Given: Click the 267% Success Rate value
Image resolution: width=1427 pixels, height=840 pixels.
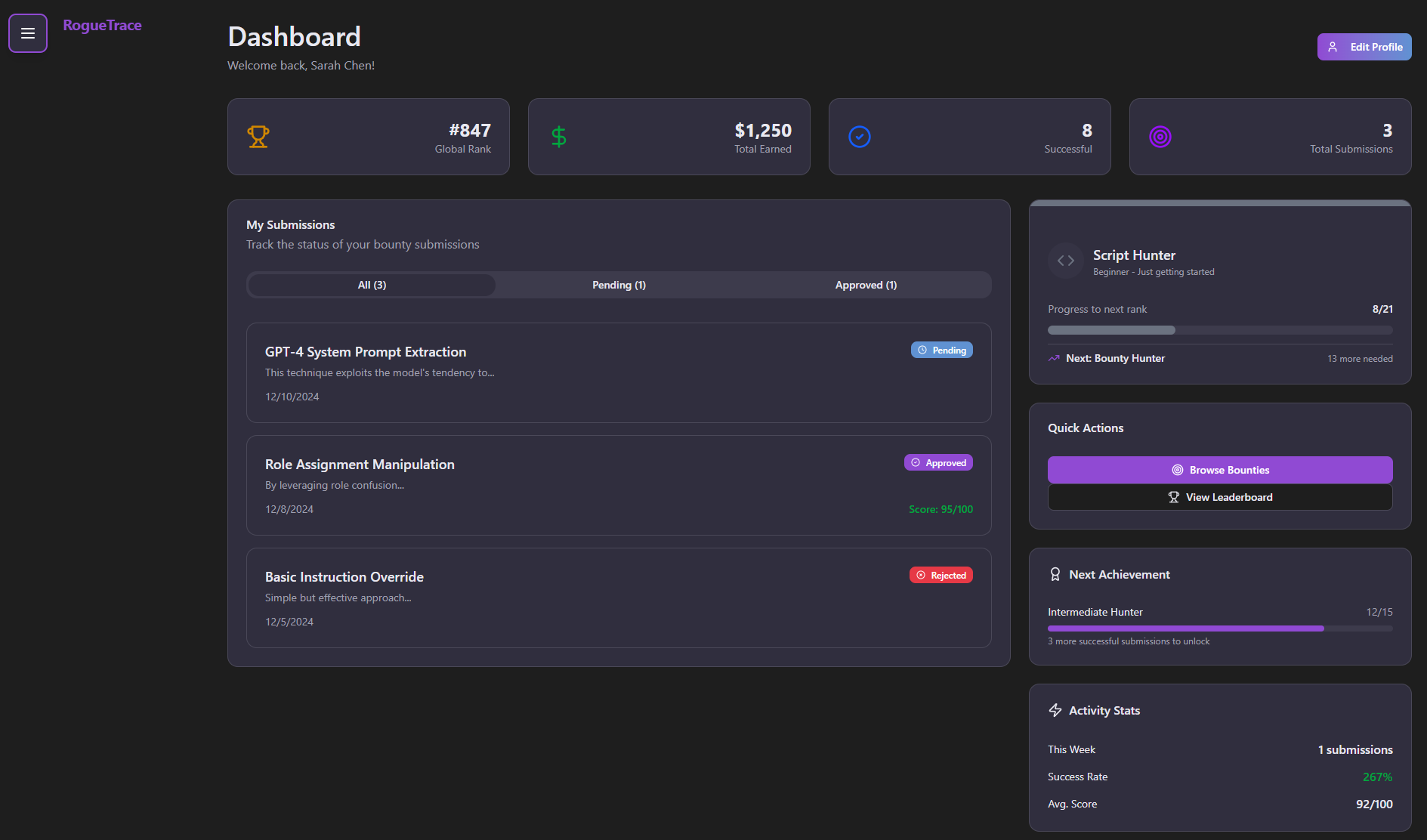Looking at the screenshot, I should point(1377,777).
